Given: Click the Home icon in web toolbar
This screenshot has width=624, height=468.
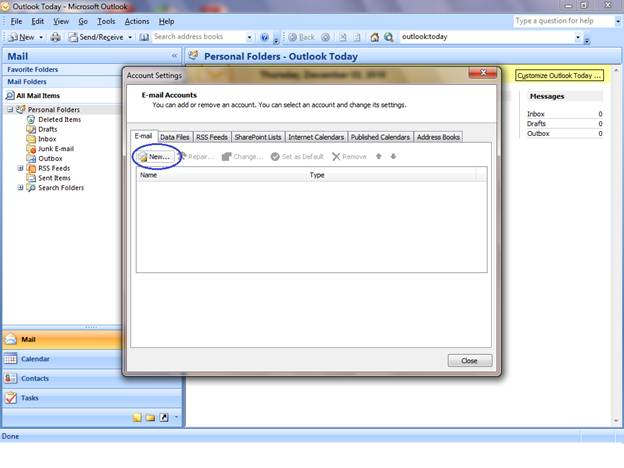Looking at the screenshot, I should click(x=374, y=37).
